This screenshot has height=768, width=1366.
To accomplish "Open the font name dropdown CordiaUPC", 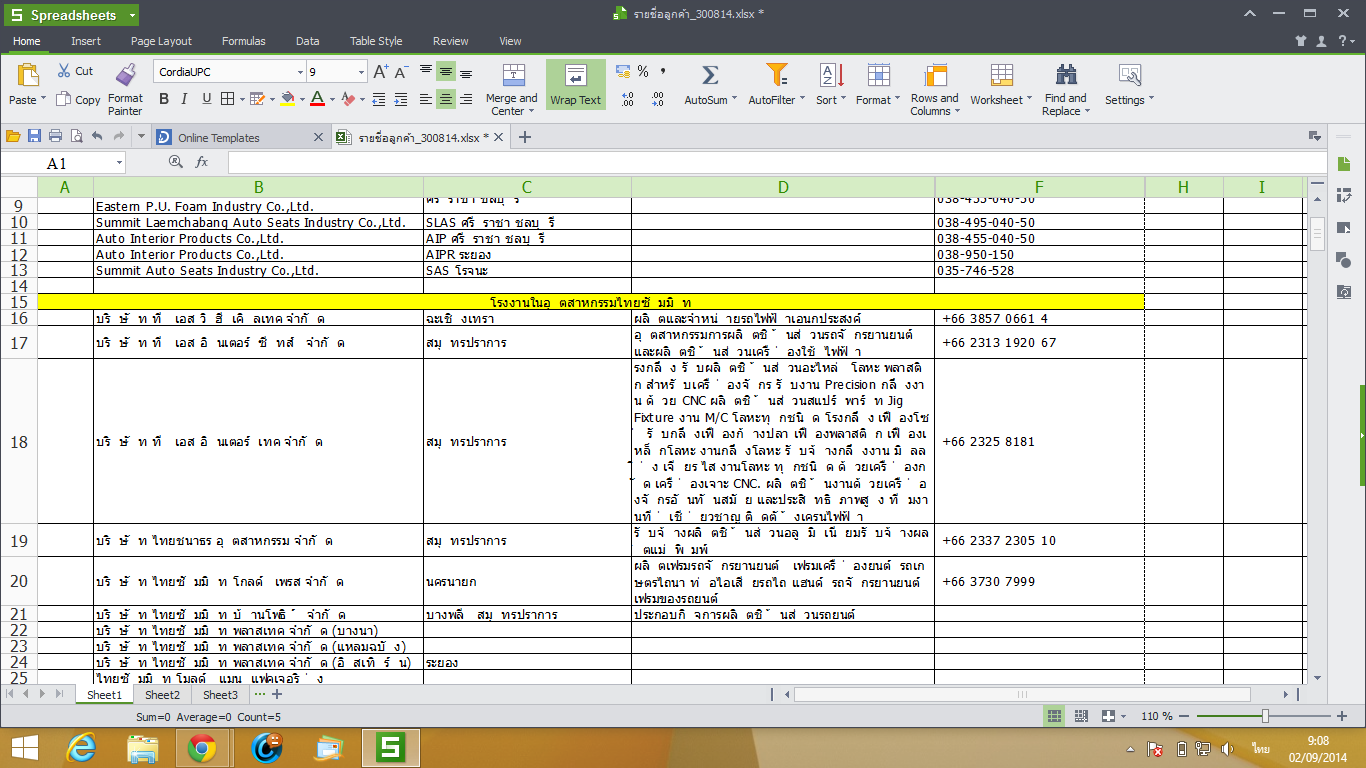I will [x=300, y=72].
